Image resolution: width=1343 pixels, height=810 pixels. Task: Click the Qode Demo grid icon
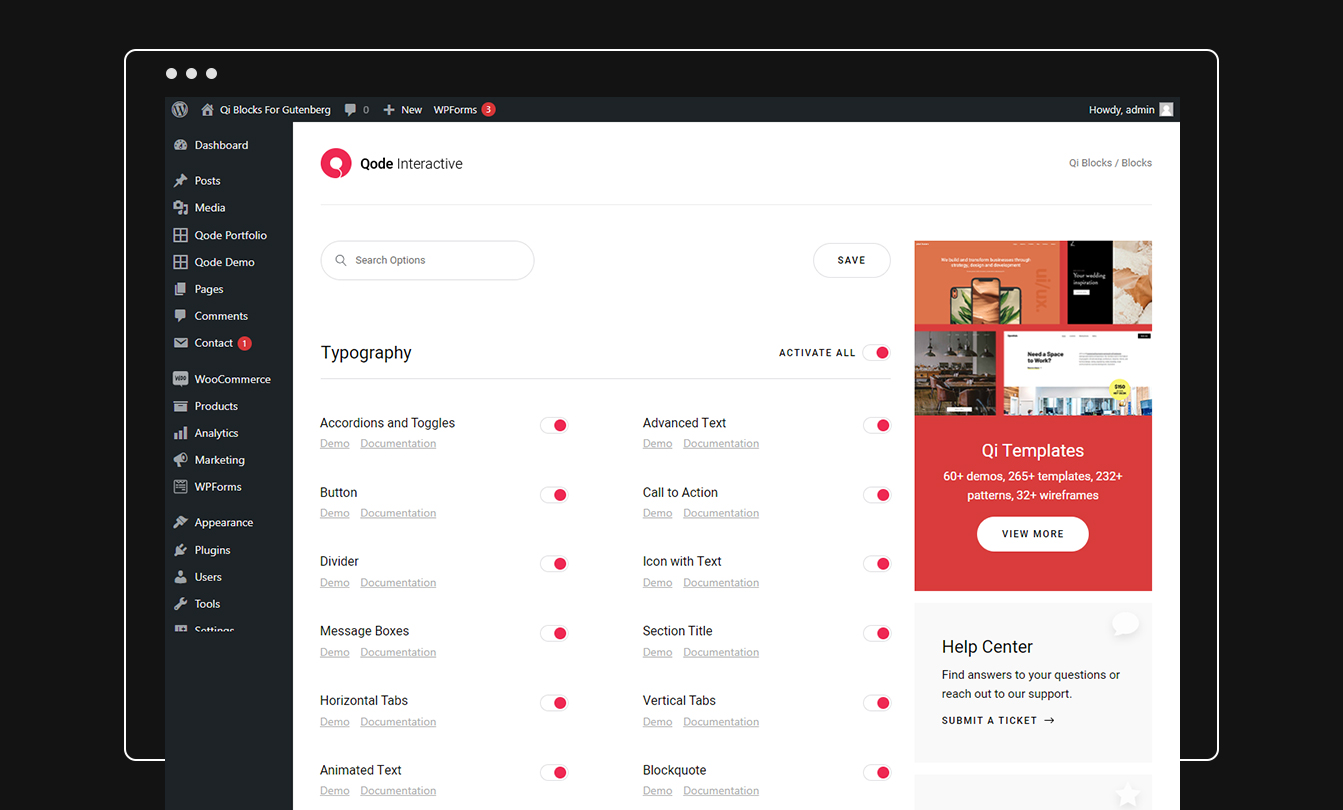pos(180,262)
